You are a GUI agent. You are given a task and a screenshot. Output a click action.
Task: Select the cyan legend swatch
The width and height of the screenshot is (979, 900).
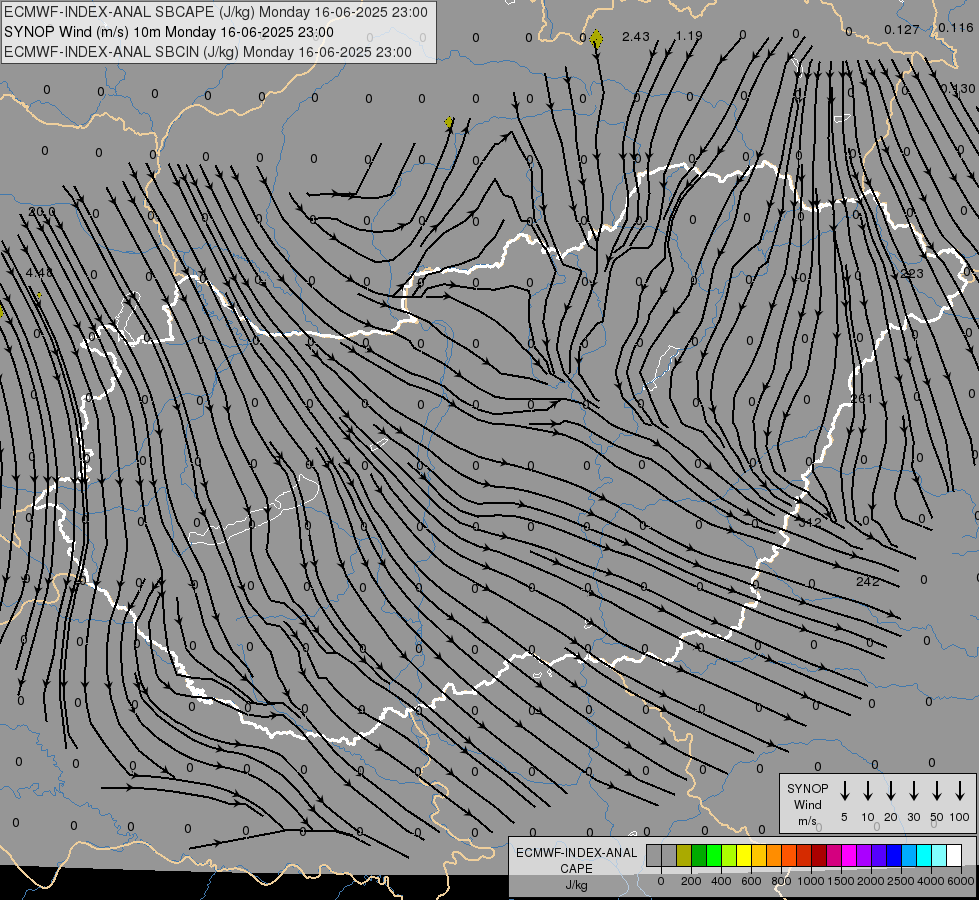click(924, 855)
